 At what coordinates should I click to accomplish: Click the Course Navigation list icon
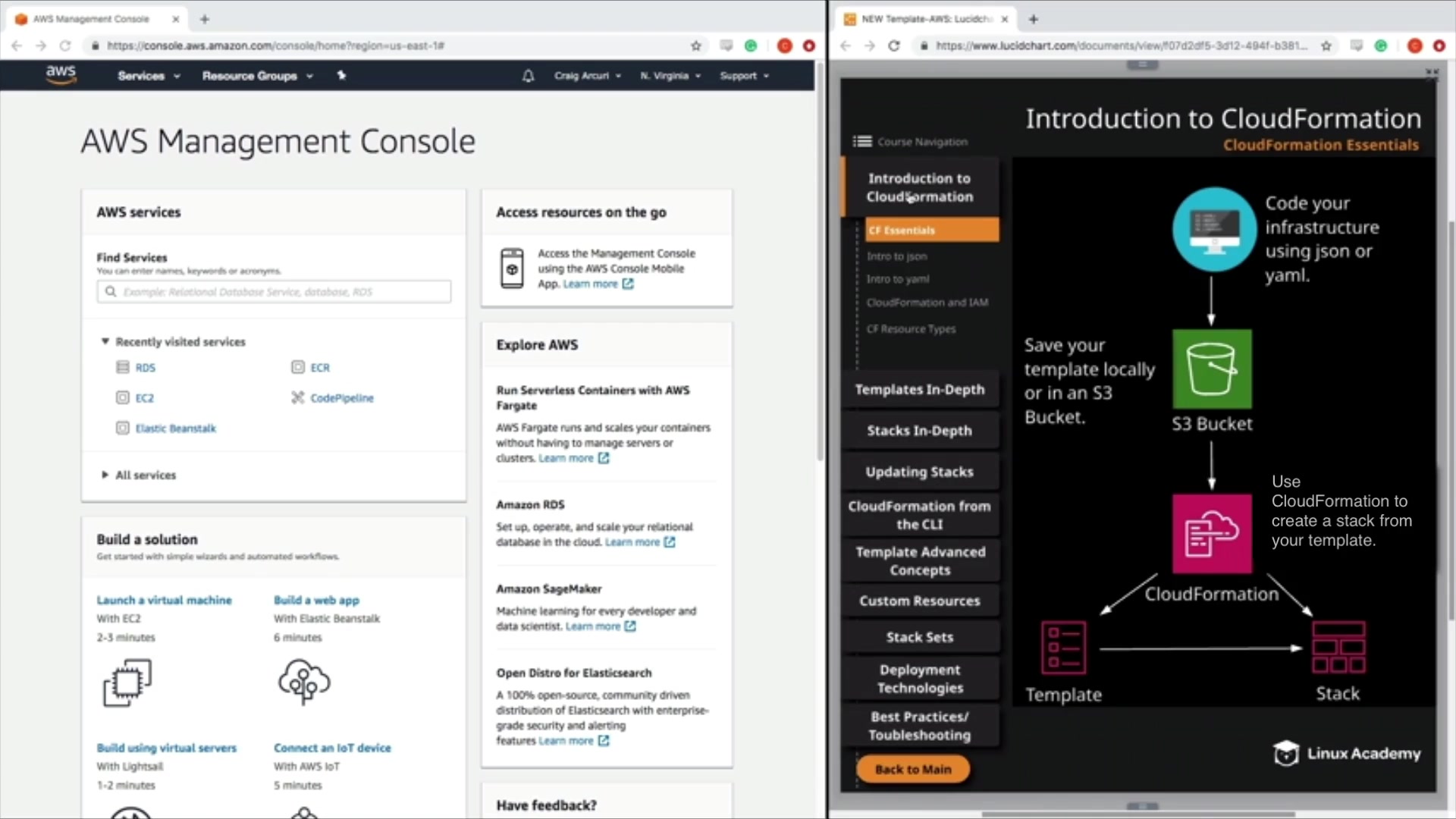(862, 142)
